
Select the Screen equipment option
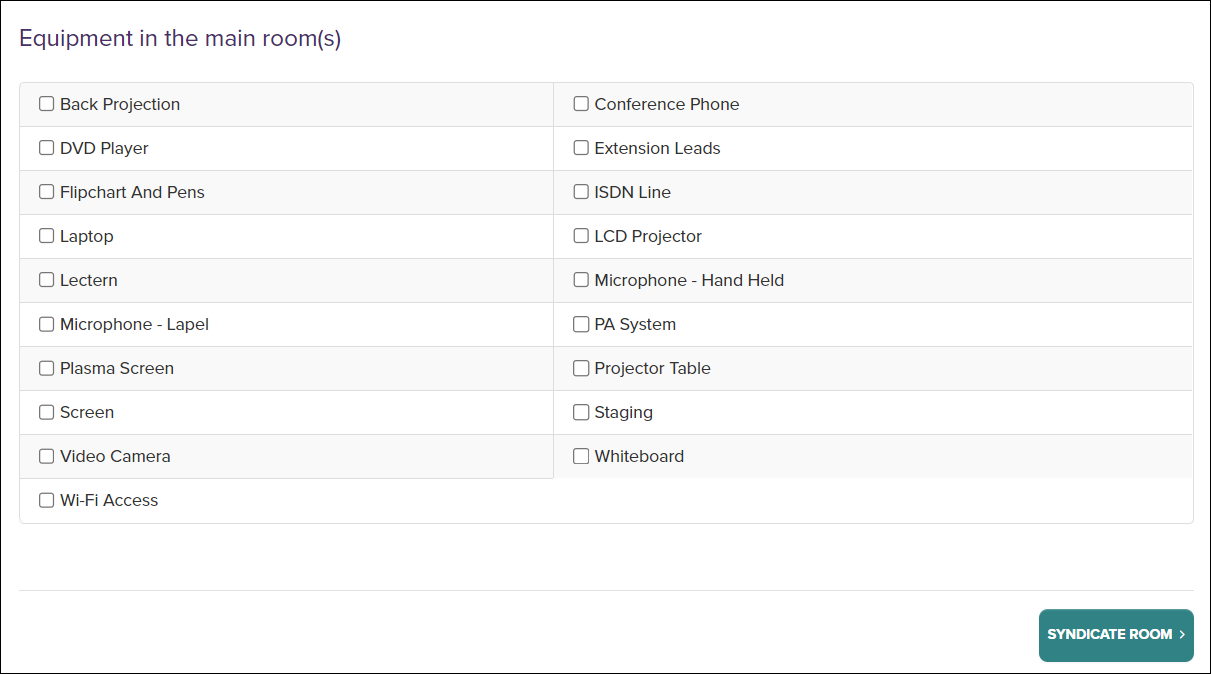click(x=46, y=411)
